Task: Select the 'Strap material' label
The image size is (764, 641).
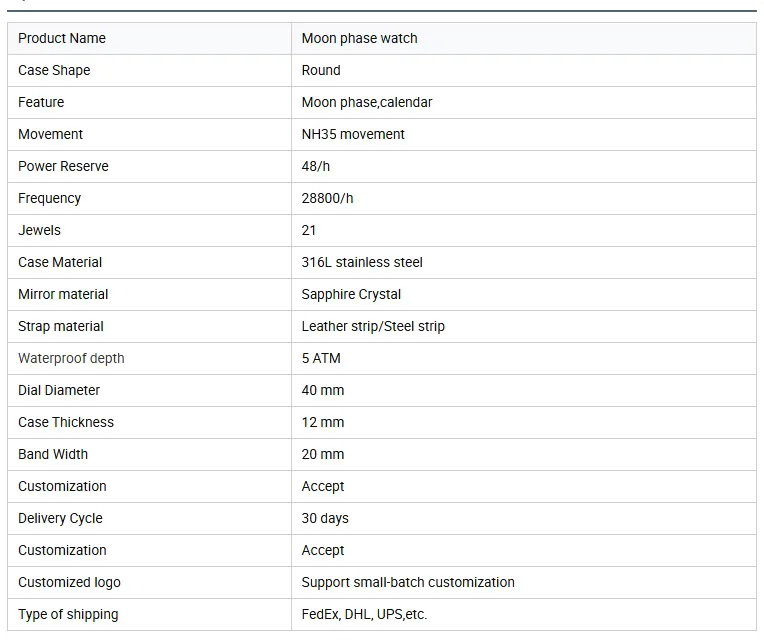Action: tap(61, 326)
